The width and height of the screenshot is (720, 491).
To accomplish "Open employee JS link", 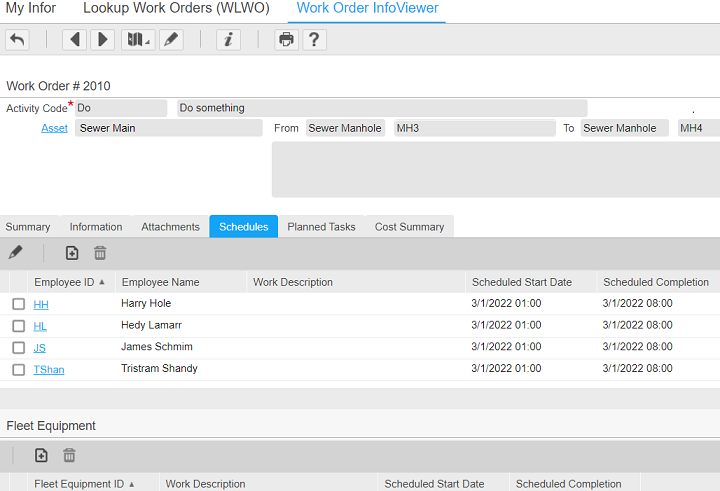I will point(40,348).
